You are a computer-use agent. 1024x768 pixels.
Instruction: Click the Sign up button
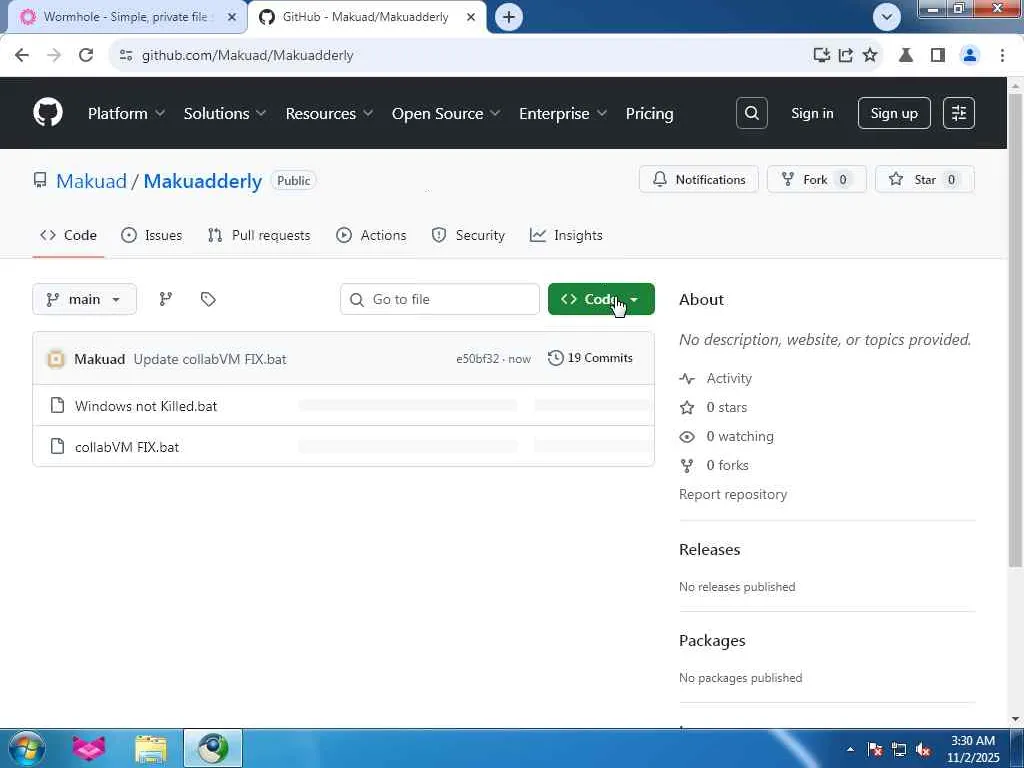coord(893,113)
